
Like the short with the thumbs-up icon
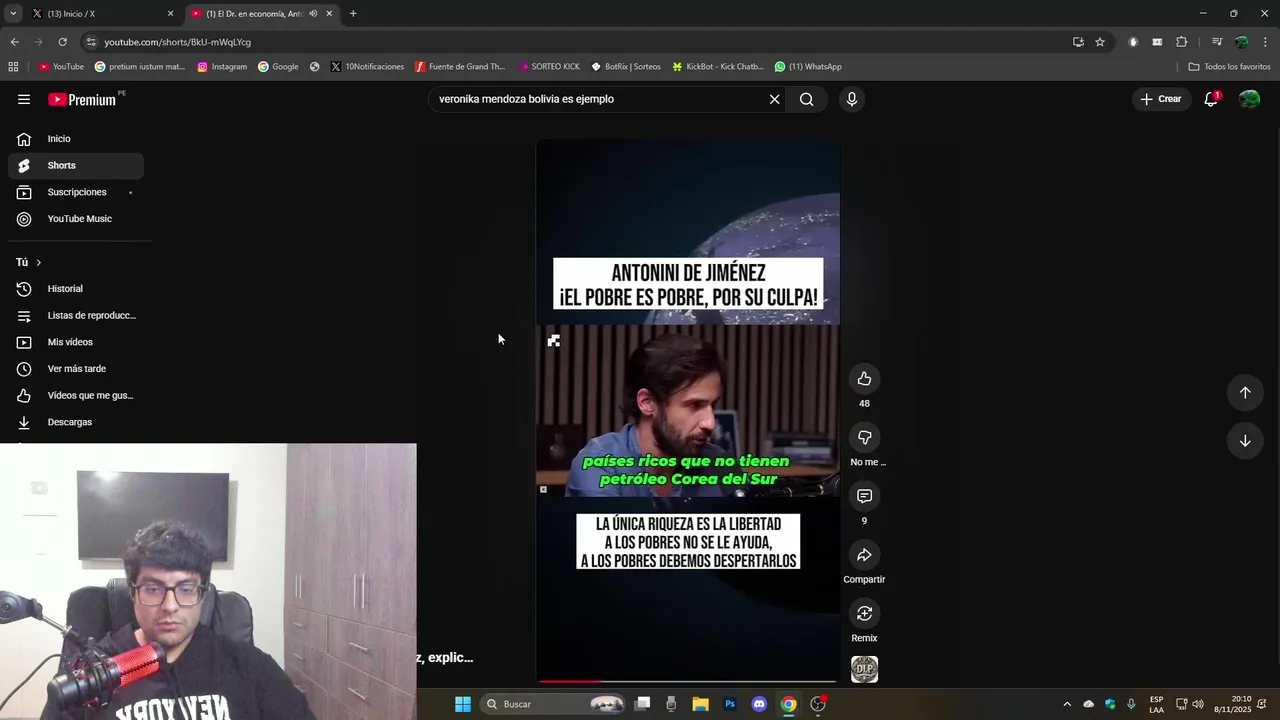[x=864, y=379]
